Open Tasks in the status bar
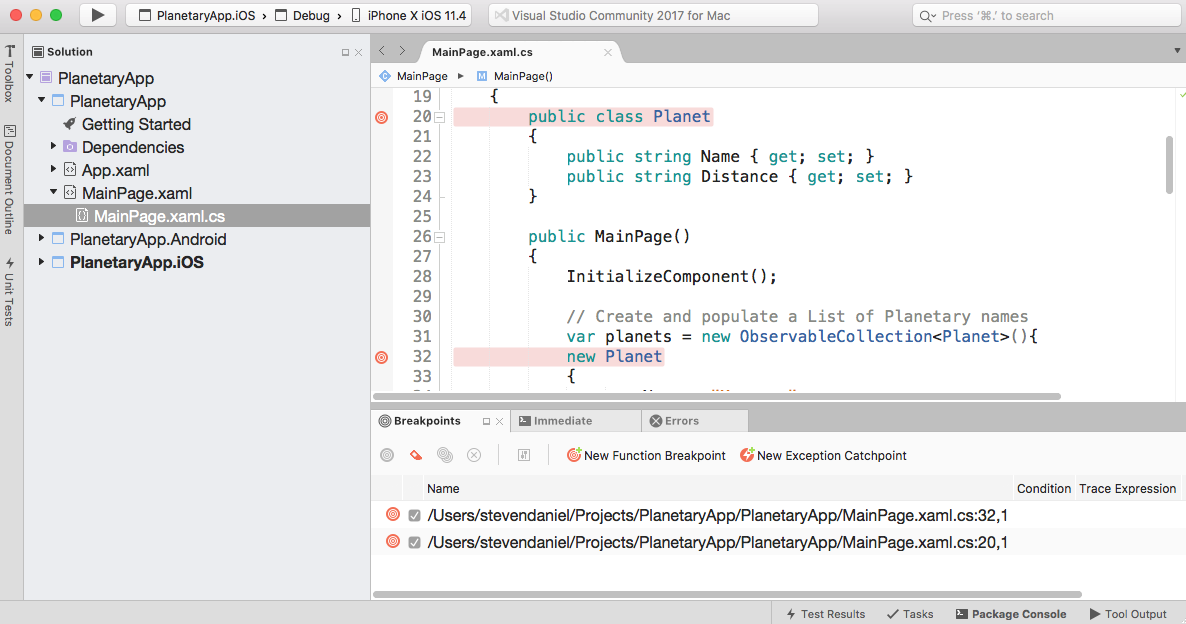1186x624 pixels. [910, 613]
